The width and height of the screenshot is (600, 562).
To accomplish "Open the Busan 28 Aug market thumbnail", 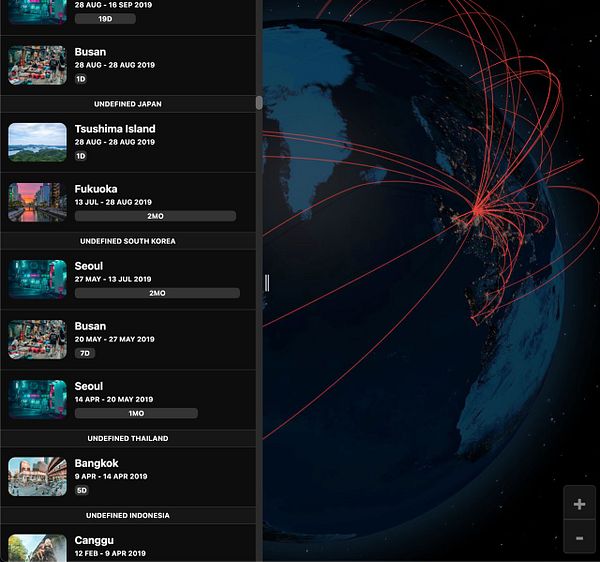I will click(38, 65).
